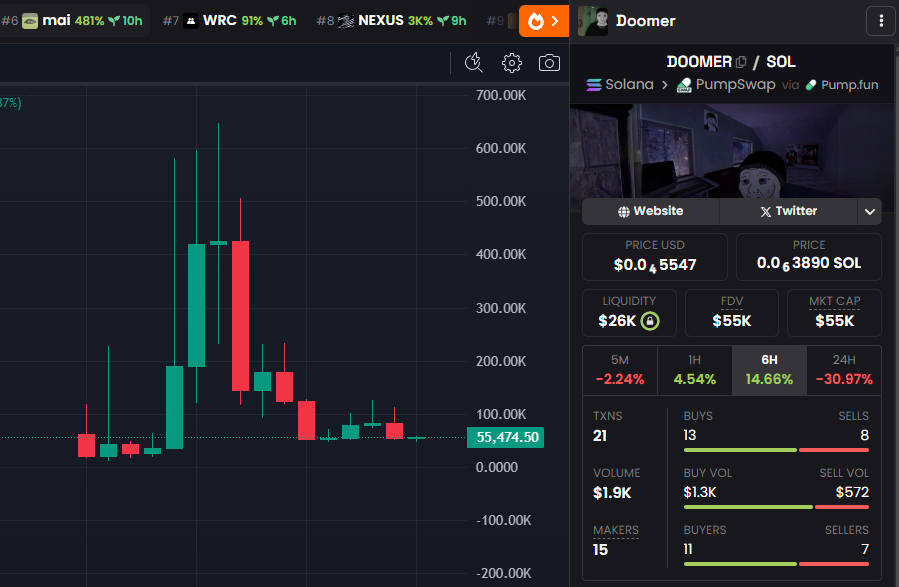
Task: Click the SELL VOL $572 value
Action: (x=852, y=492)
